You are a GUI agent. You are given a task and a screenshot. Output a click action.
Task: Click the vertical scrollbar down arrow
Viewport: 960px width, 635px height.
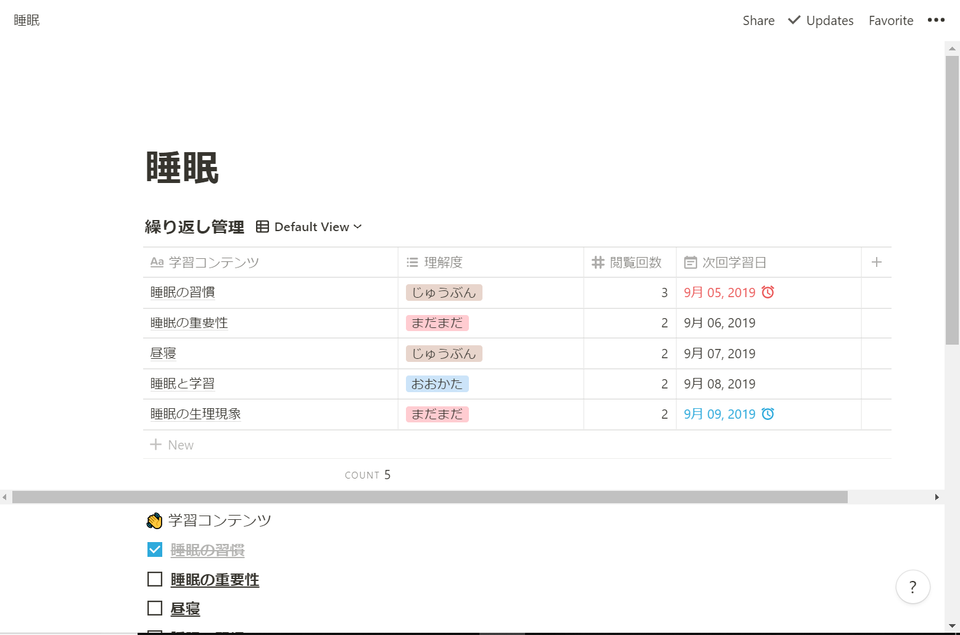click(952, 626)
